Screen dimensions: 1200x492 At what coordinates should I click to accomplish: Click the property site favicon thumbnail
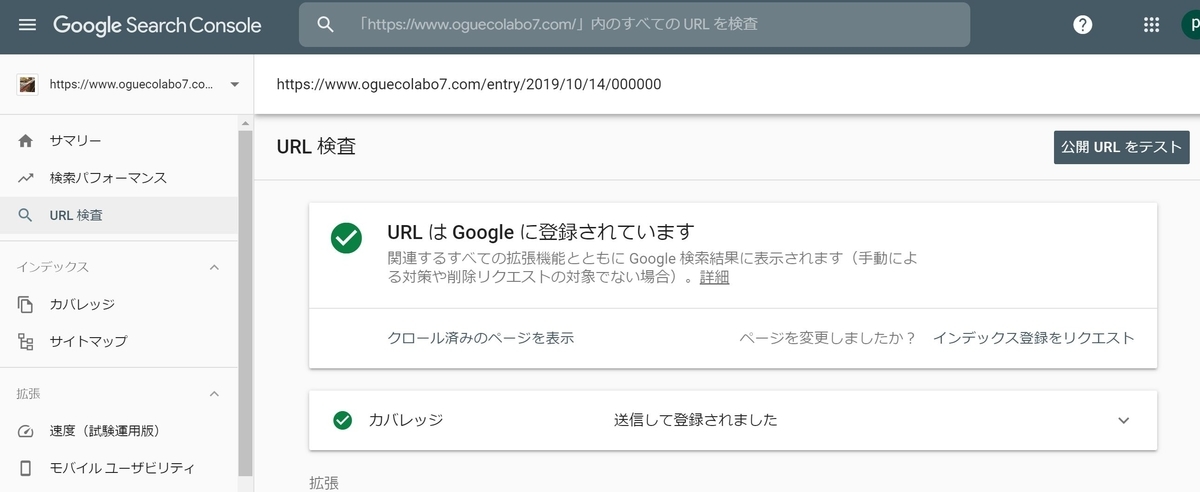(27, 84)
